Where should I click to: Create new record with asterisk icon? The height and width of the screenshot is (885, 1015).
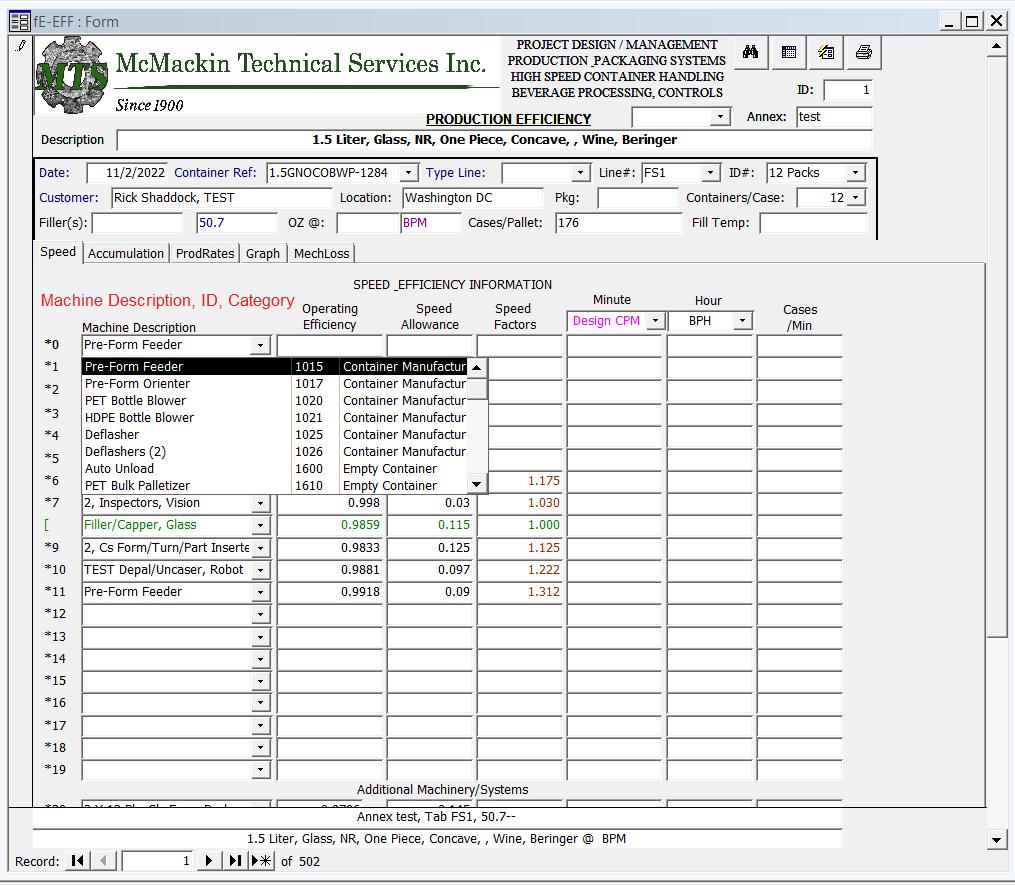click(262, 861)
